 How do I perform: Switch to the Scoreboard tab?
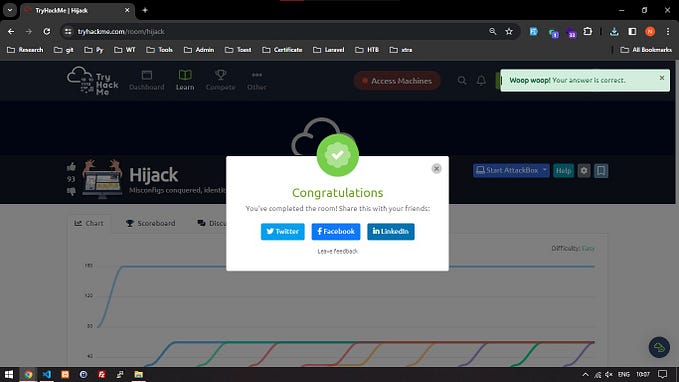tap(151, 223)
